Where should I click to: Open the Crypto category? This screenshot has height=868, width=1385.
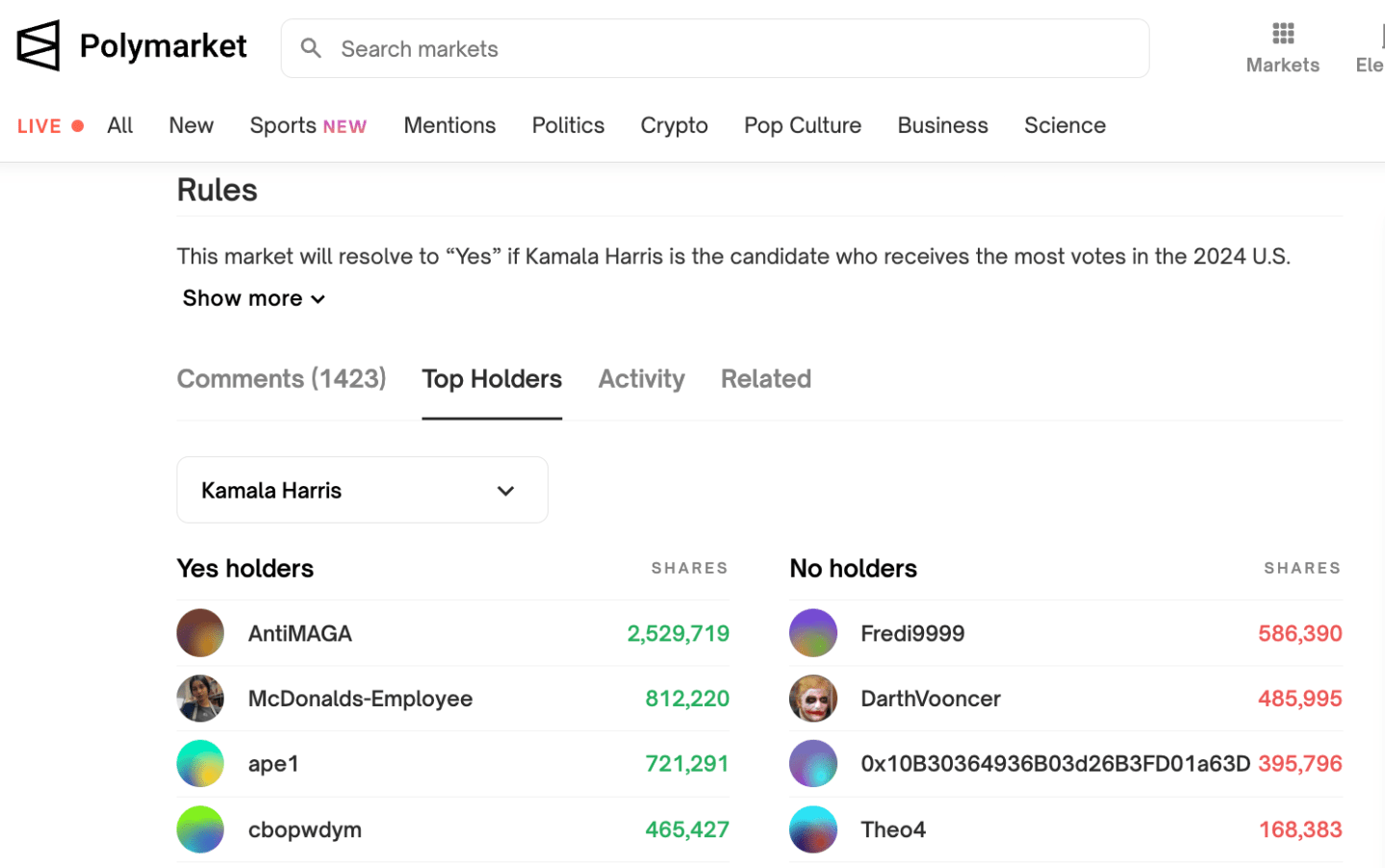click(674, 126)
